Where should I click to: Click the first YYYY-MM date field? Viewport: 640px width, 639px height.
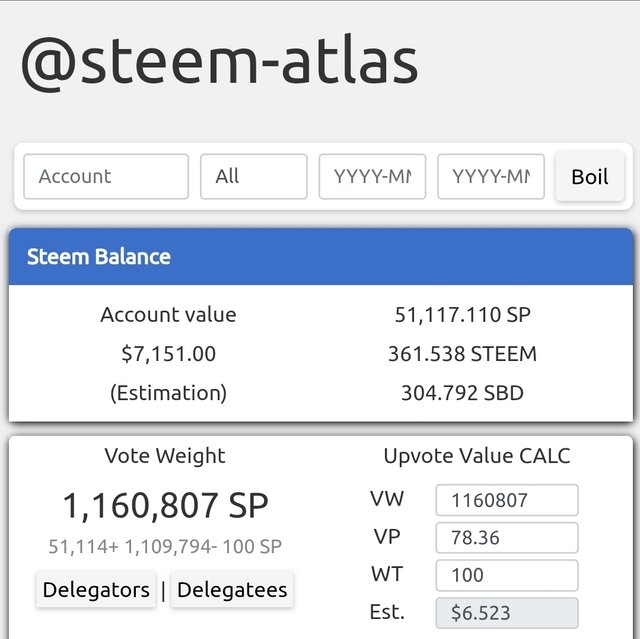tap(372, 177)
